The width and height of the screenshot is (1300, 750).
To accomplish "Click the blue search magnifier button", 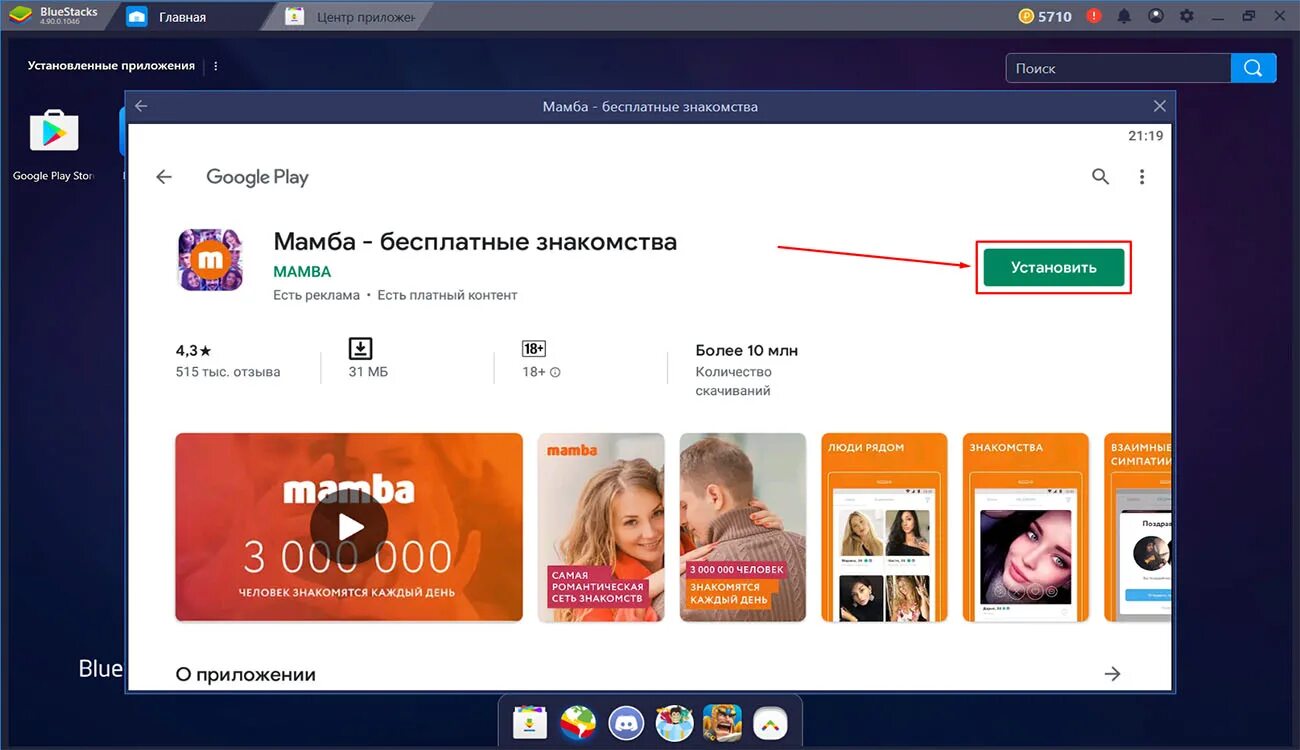I will pos(1254,68).
